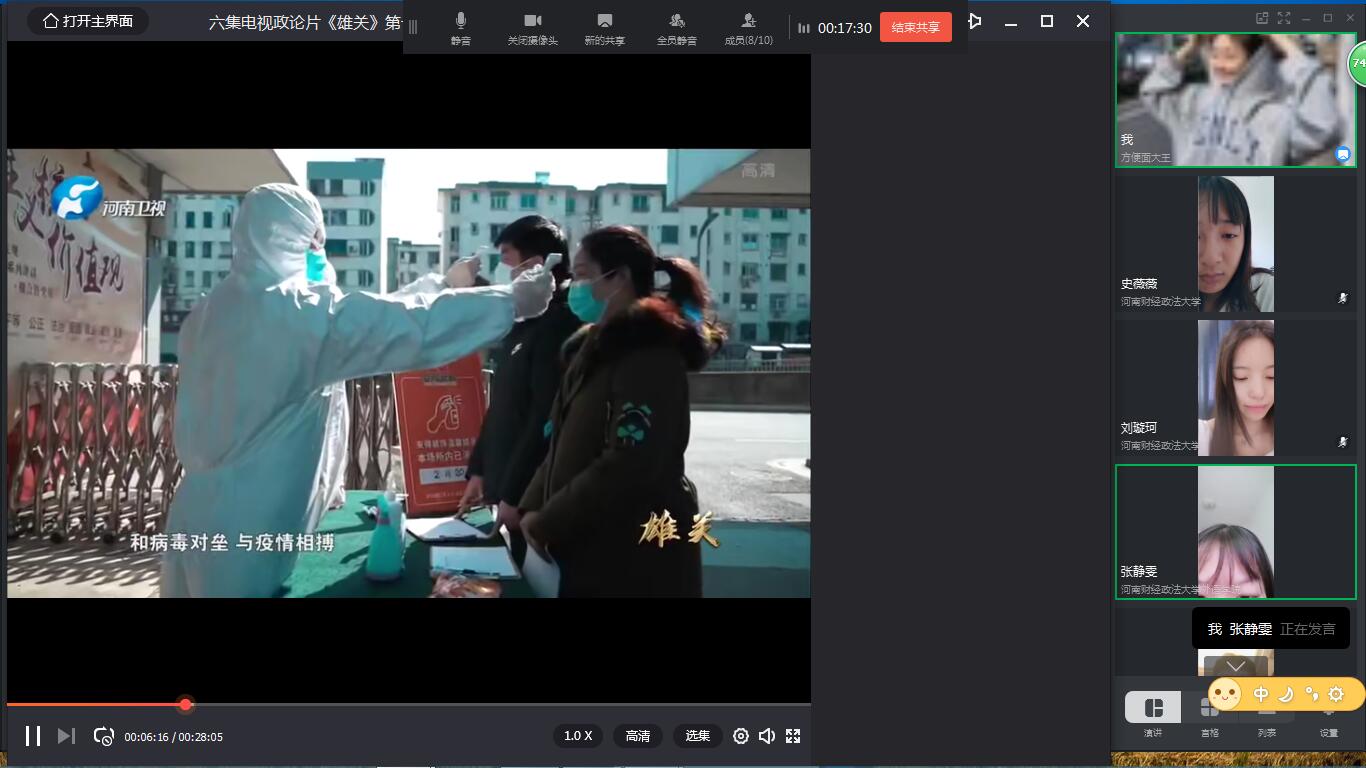Screen dimensions: 1366x768
Task: Expand more participants with down chevron
Action: (1236, 666)
